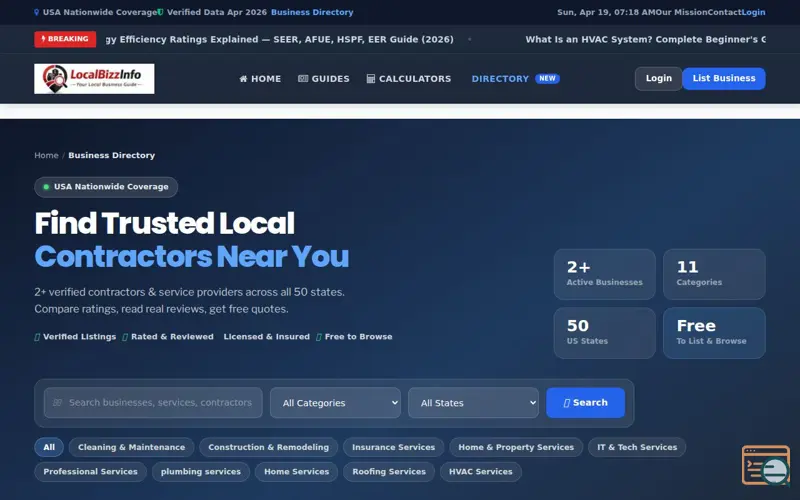Click the shield icon beside Verified Data
Image resolution: width=800 pixels, height=500 pixels.
(x=160, y=12)
